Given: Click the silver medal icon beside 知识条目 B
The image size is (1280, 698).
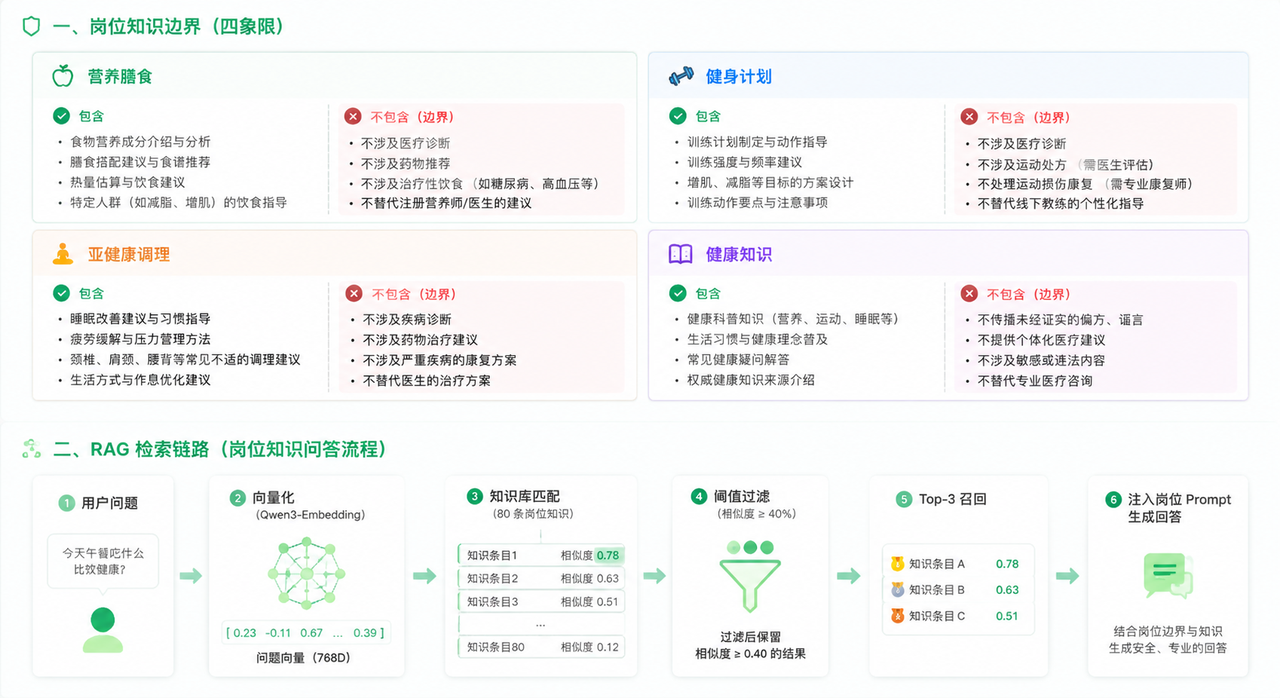Looking at the screenshot, I should click(897, 590).
